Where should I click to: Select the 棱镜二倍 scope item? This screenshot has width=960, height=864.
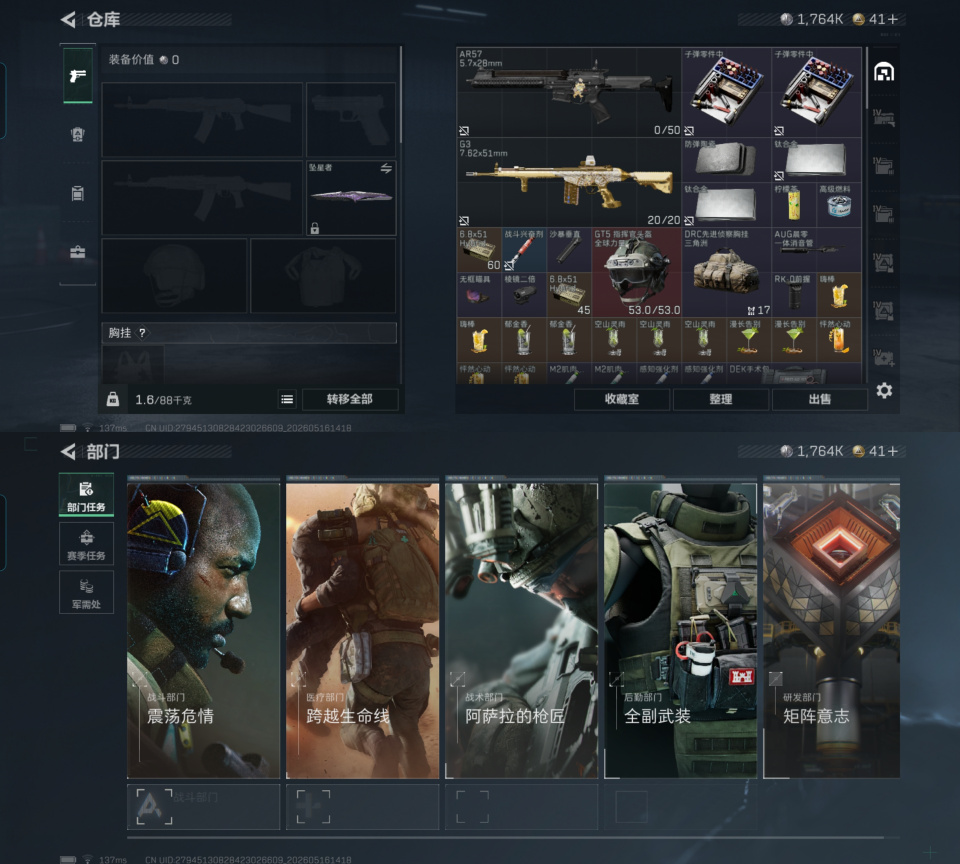click(525, 295)
